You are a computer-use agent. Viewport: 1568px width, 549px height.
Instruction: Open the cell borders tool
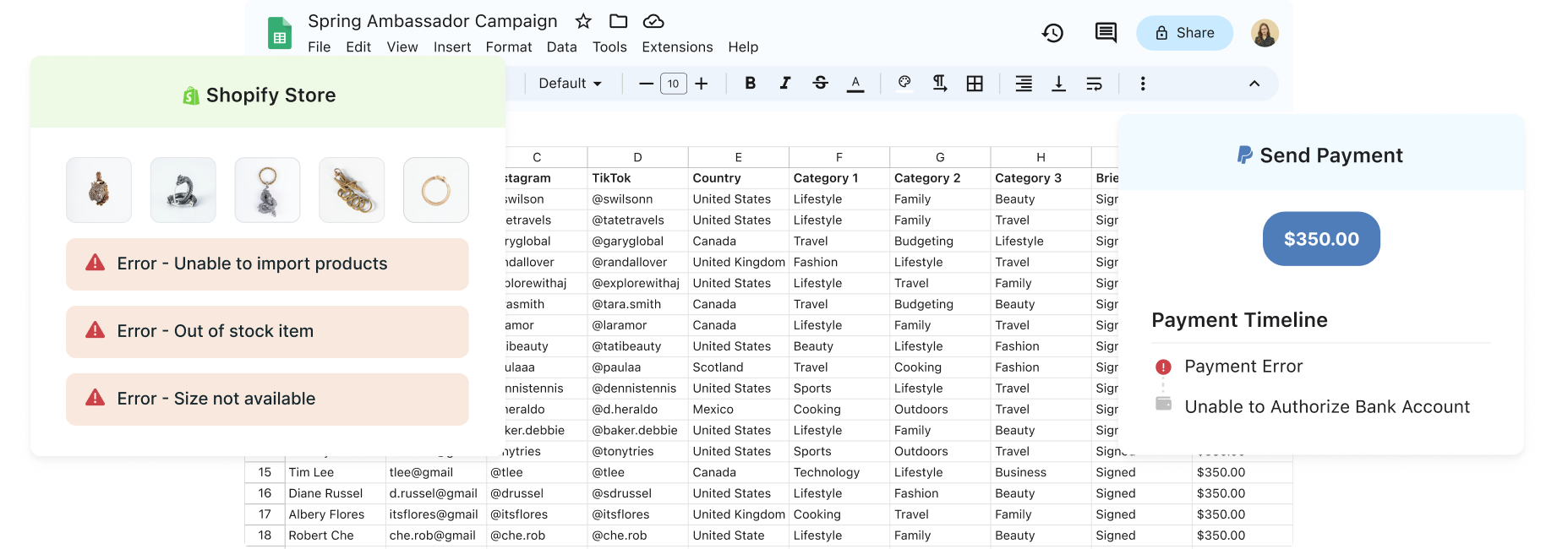click(975, 83)
